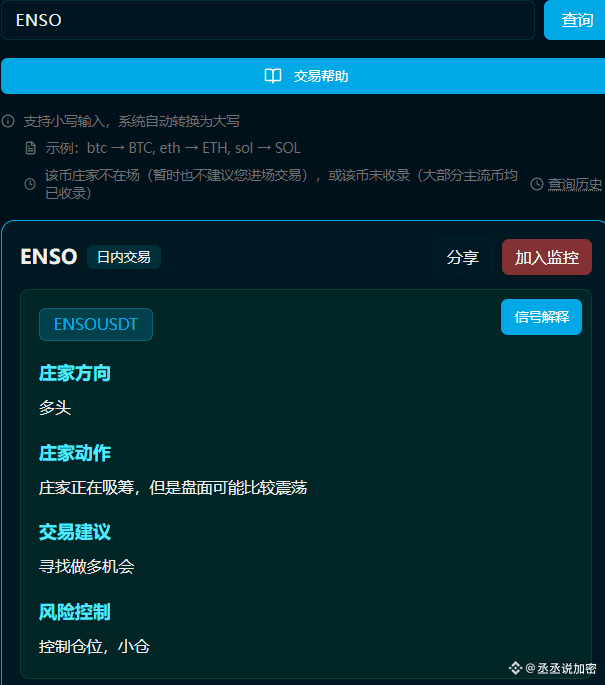Click the 风险控制 section heading

75,612
